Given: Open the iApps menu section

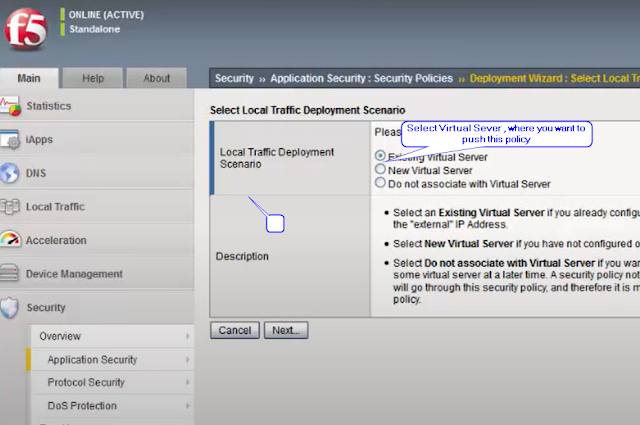Looking at the screenshot, I should 97,139.
